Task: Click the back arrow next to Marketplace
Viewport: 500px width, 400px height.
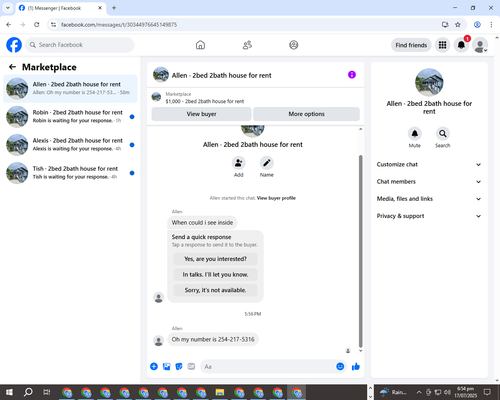Action: pos(13,67)
